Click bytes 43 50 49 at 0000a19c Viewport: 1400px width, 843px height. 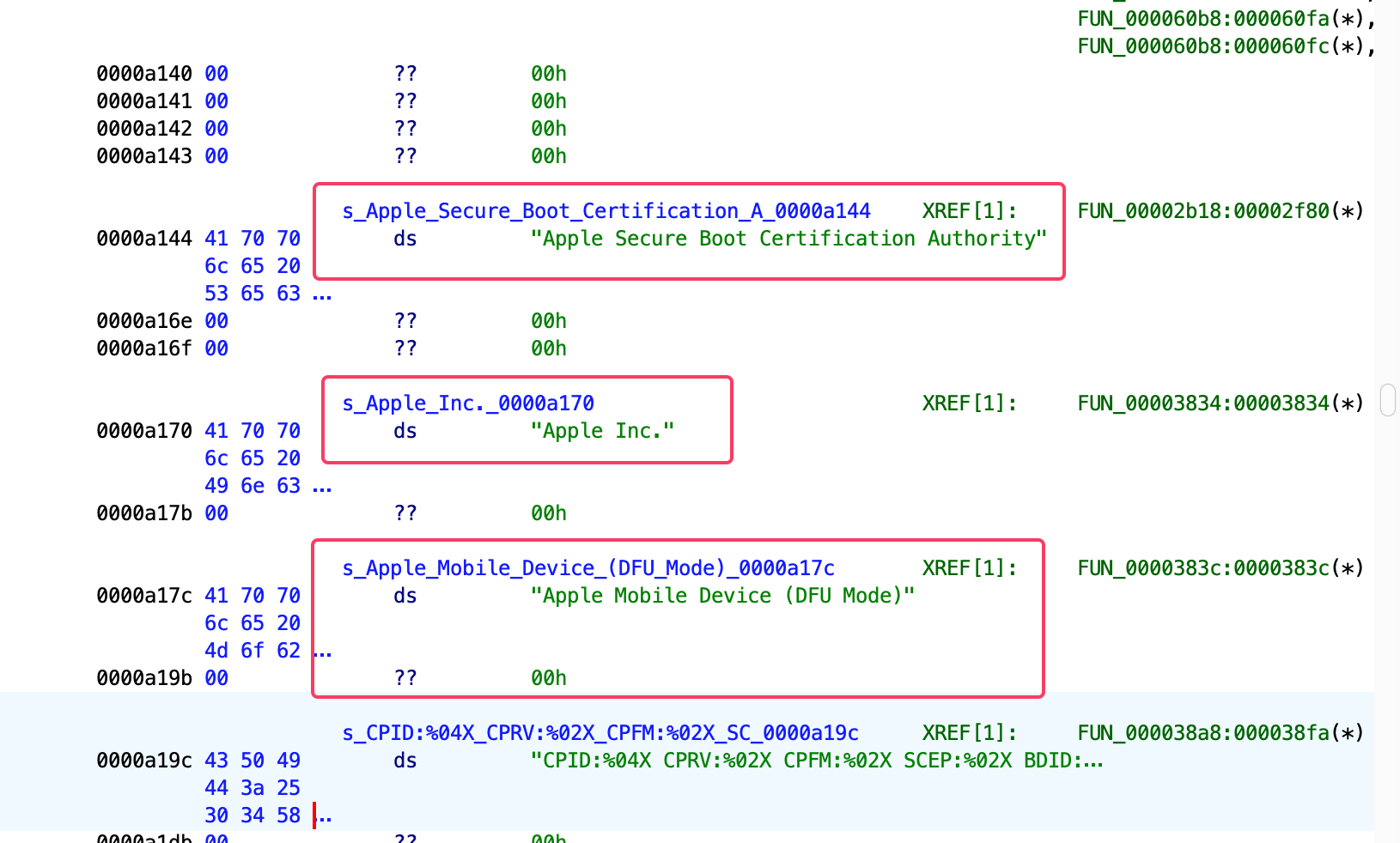(x=253, y=761)
